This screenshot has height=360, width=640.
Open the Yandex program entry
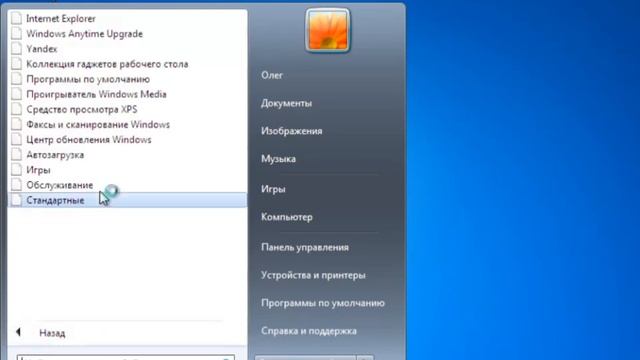coord(42,49)
